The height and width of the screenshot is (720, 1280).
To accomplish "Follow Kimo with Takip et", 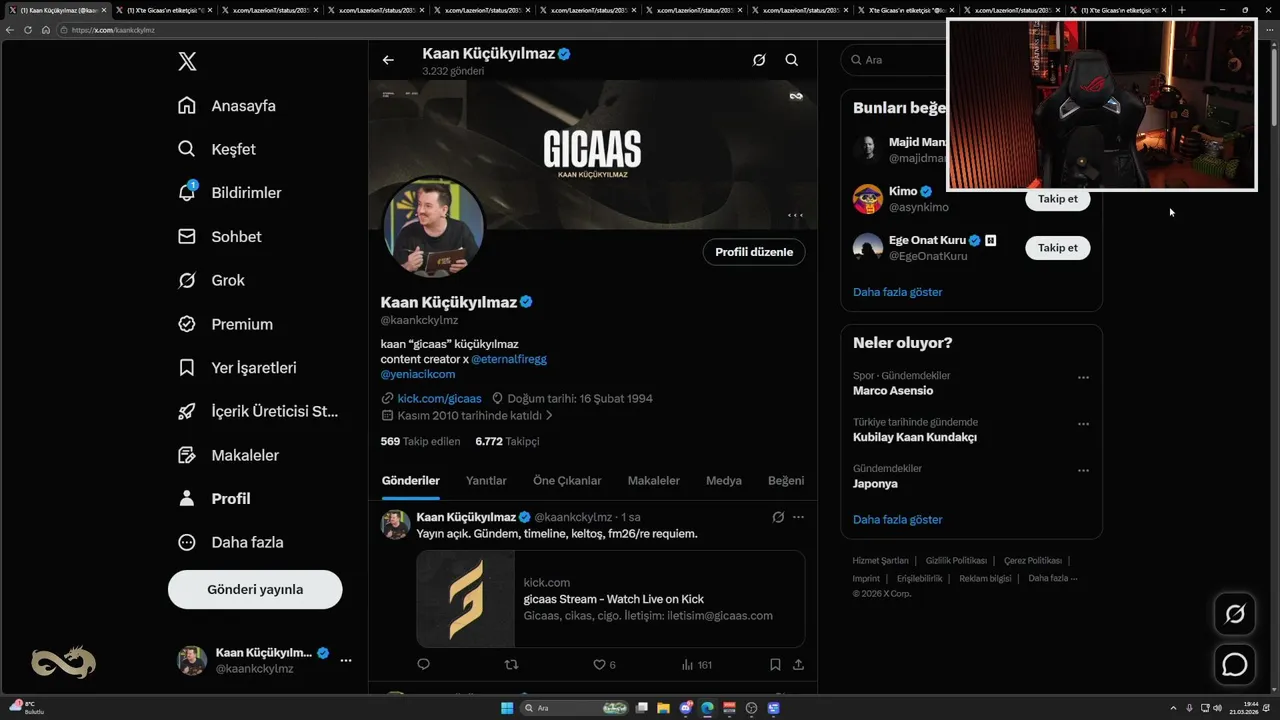I will pos(1057,198).
